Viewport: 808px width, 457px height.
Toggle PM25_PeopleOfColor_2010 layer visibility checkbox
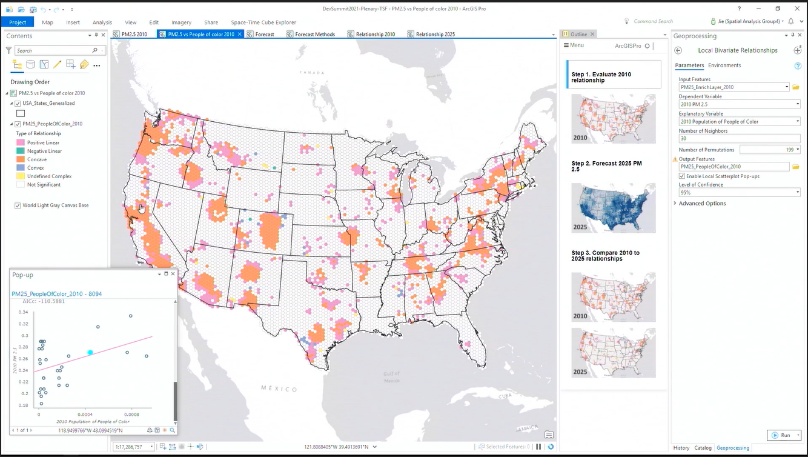click(x=18, y=124)
